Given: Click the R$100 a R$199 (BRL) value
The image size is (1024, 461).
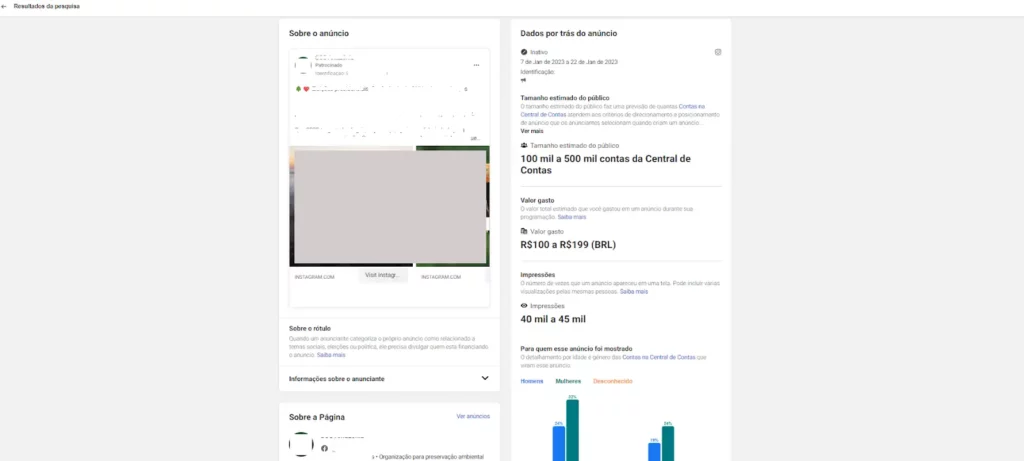Looking at the screenshot, I should (x=568, y=245).
